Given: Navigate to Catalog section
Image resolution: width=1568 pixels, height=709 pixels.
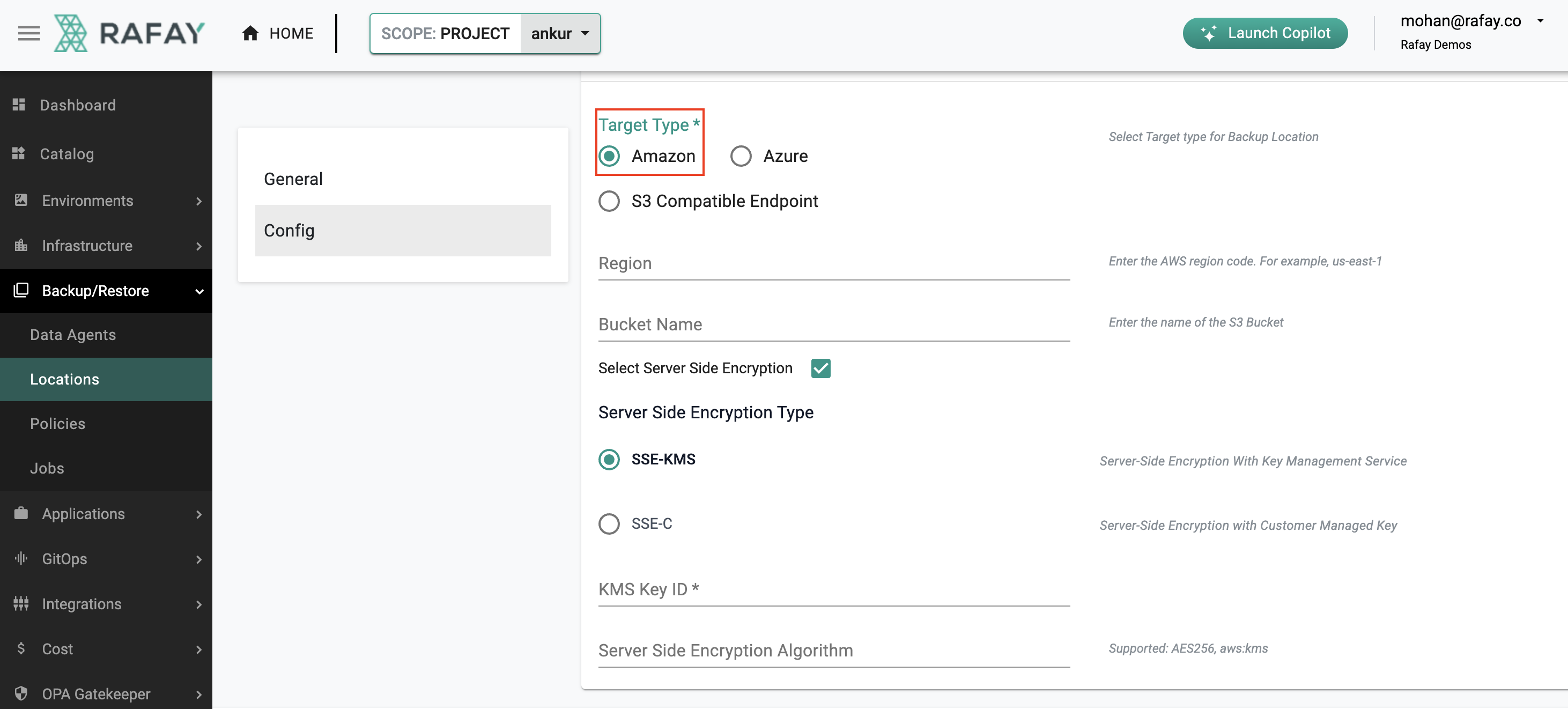Looking at the screenshot, I should click(x=67, y=154).
